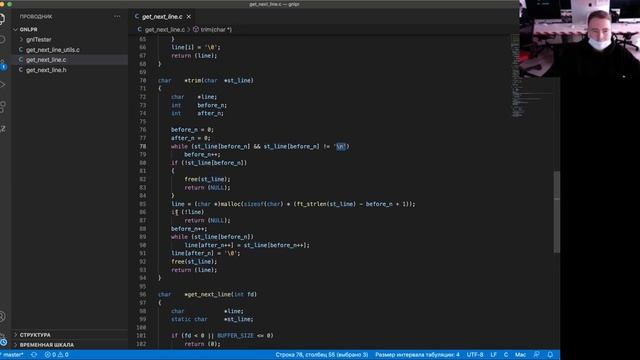Image resolution: width=640 pixels, height=360 pixels.
Task: Select UTF-8 encoding in status bar
Action: pos(475,355)
